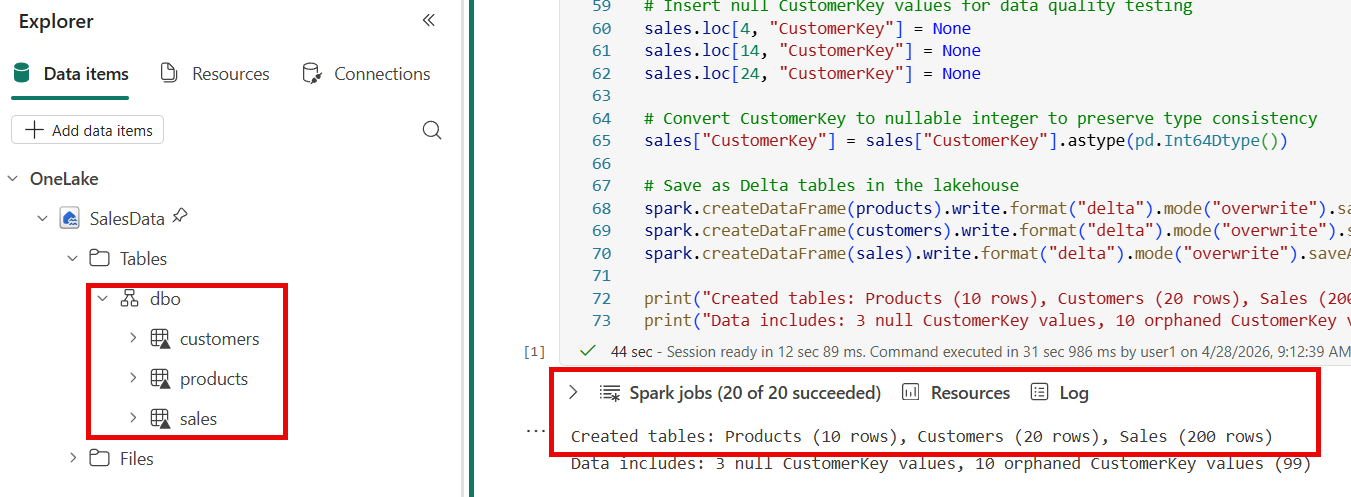
Task: Select the Files folder label
Action: click(137, 459)
